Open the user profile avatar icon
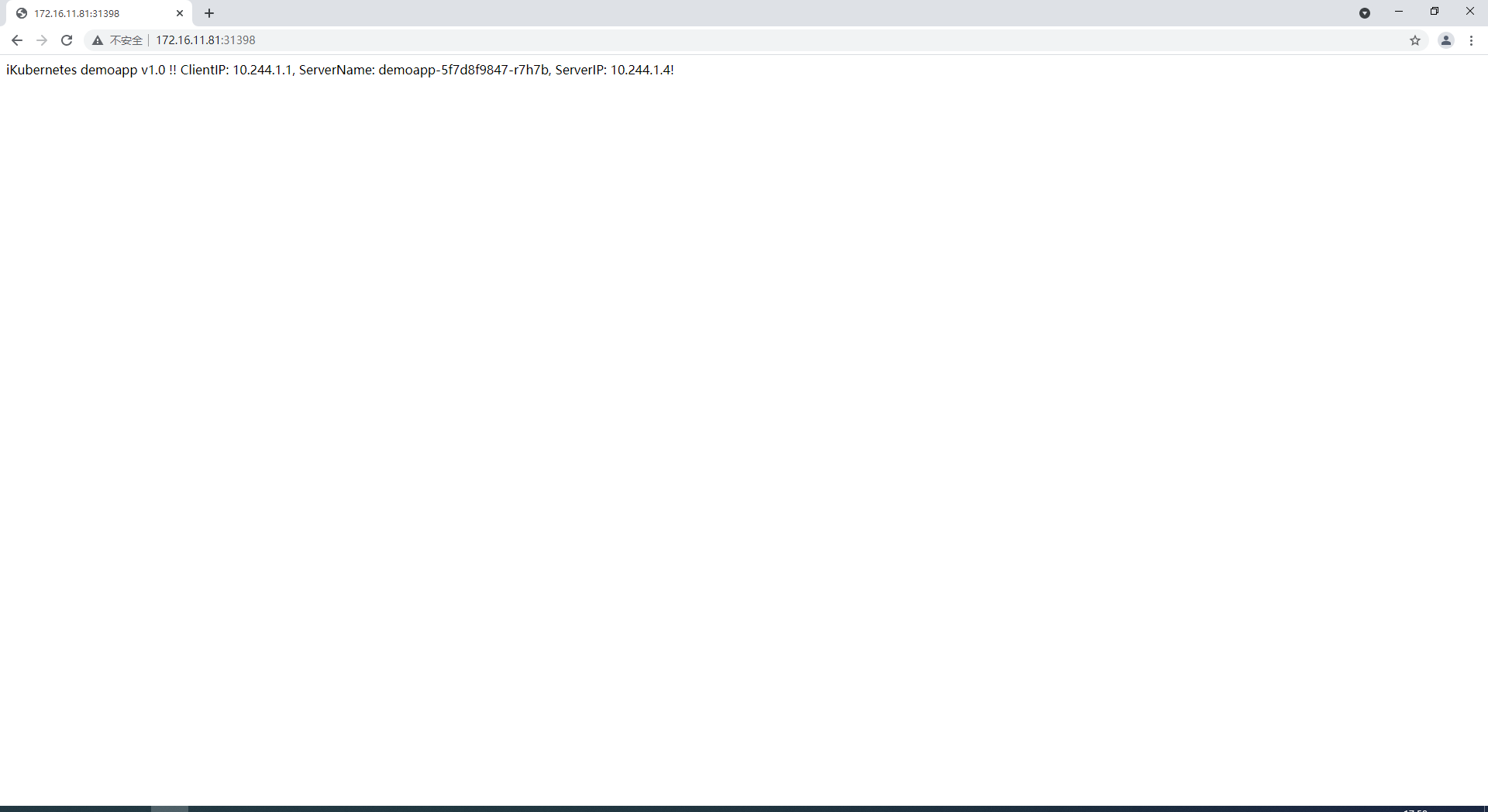This screenshot has width=1488, height=812. (1446, 40)
